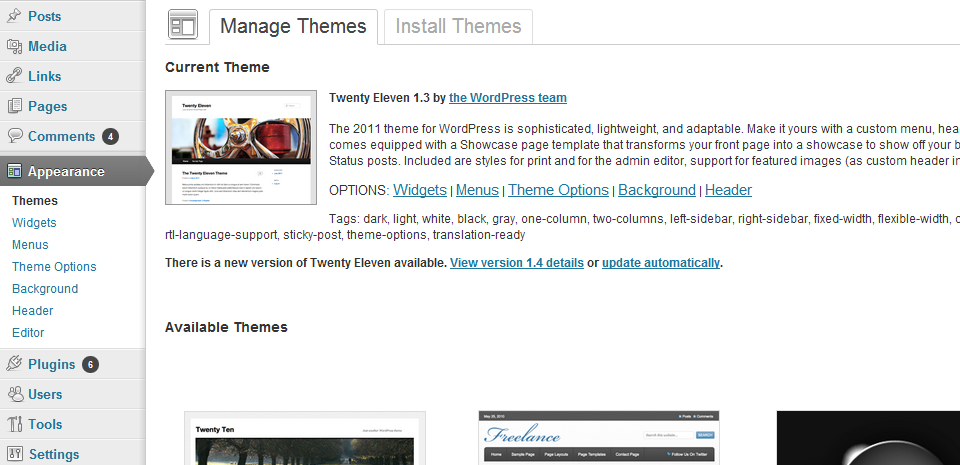Click the Twenty Eleven 1.3 title text
960x465 pixels.
click(x=380, y=98)
